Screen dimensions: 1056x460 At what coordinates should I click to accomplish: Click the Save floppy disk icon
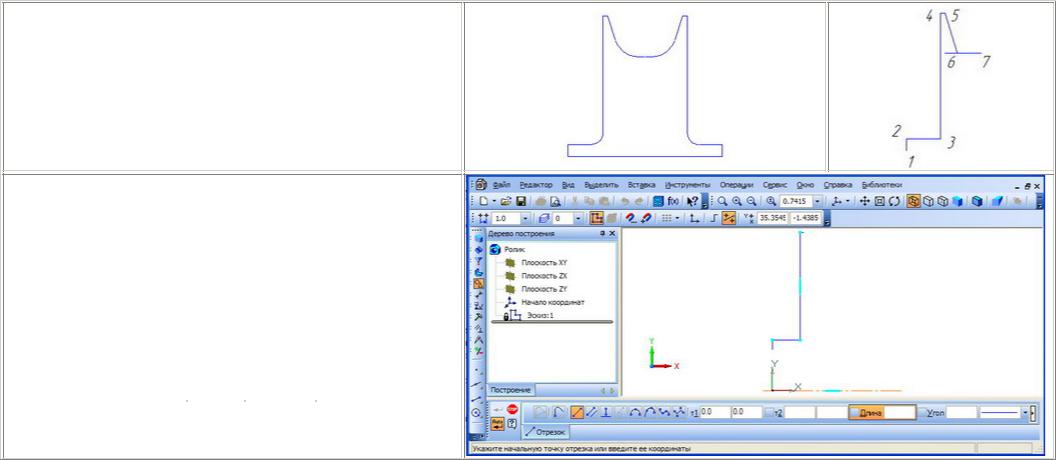coord(521,201)
